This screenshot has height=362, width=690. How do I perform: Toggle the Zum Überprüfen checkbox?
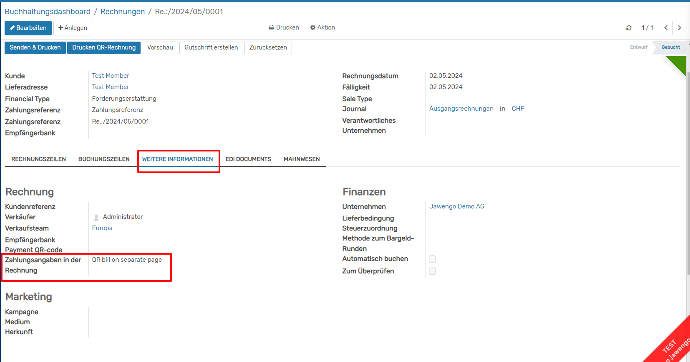(x=433, y=271)
